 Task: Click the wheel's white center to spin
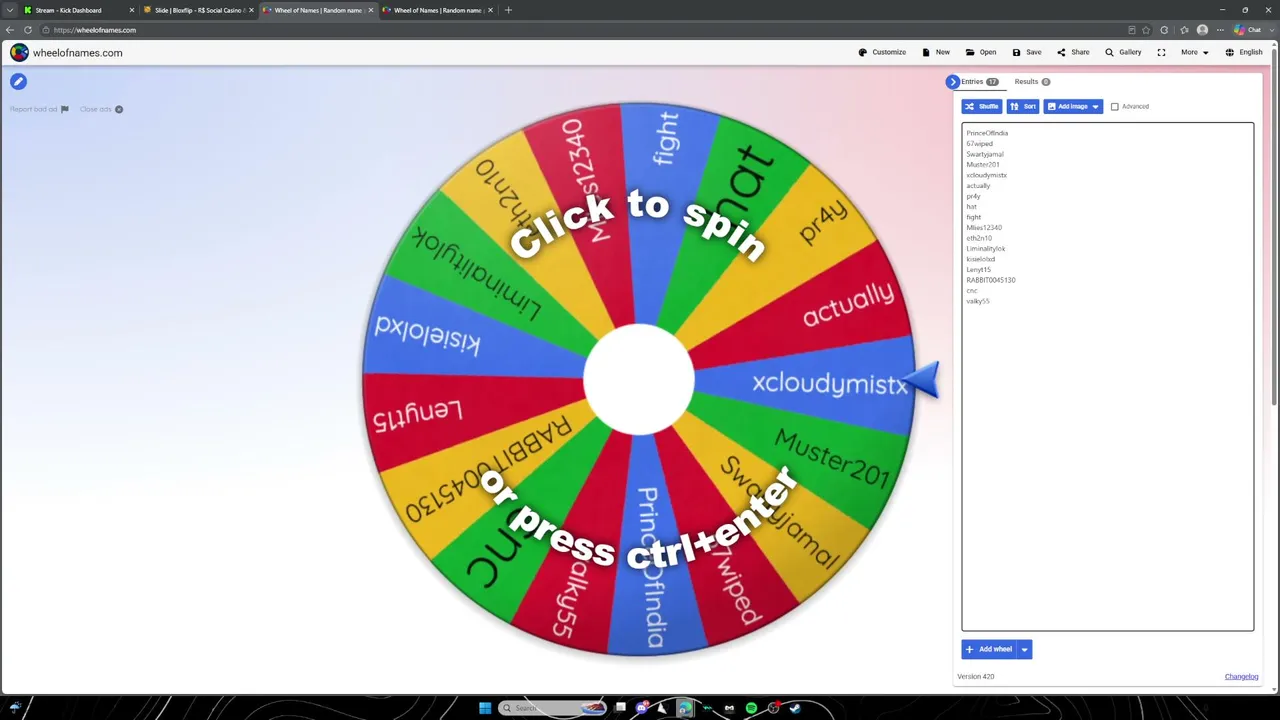[639, 380]
